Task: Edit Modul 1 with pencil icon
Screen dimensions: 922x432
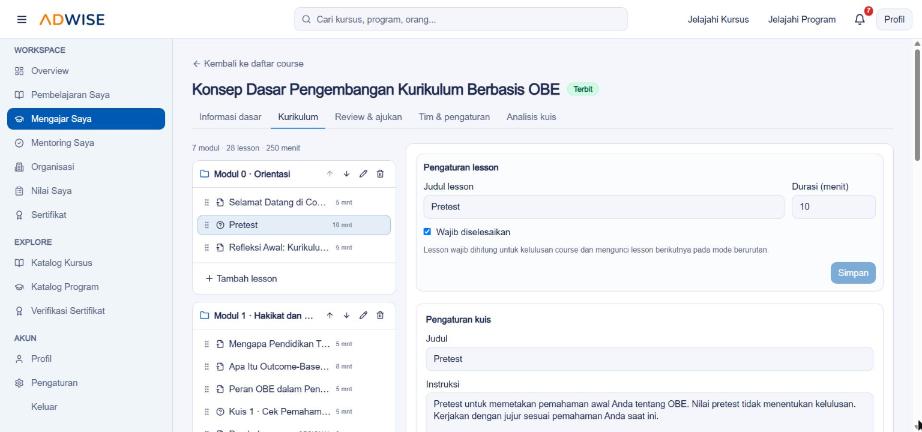Action: click(363, 316)
